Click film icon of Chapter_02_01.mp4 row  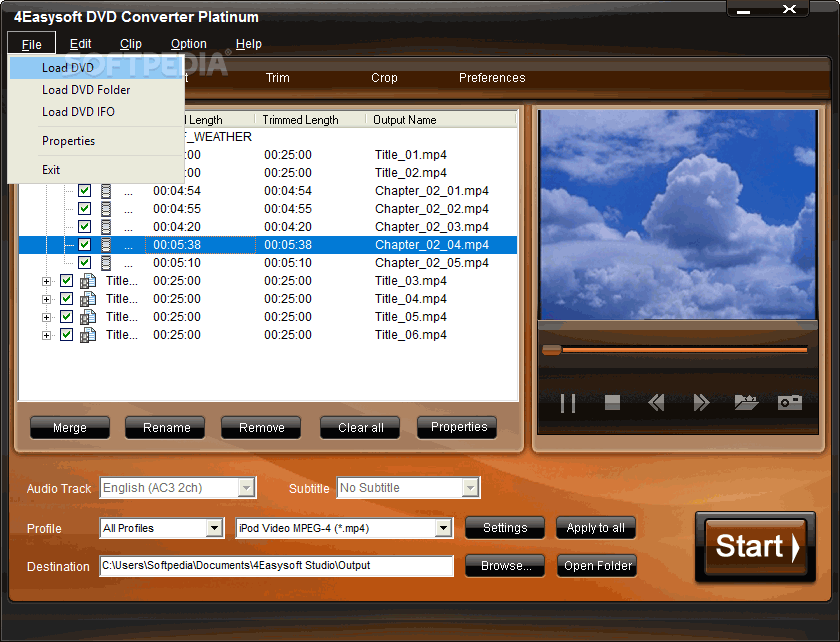pos(106,191)
